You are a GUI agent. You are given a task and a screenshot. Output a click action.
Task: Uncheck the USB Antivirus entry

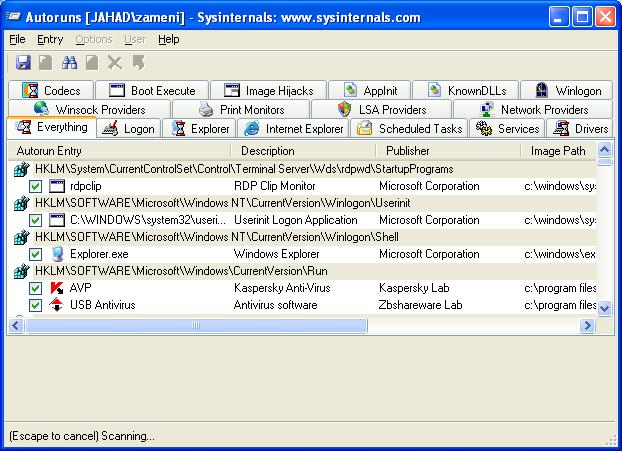(x=35, y=305)
